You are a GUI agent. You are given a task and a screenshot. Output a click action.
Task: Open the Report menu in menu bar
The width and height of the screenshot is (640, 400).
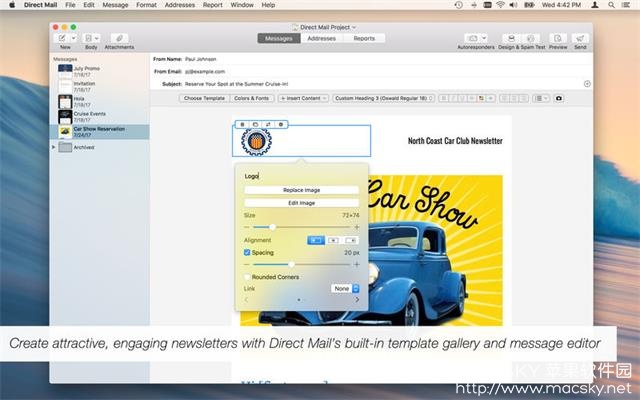coord(213,5)
